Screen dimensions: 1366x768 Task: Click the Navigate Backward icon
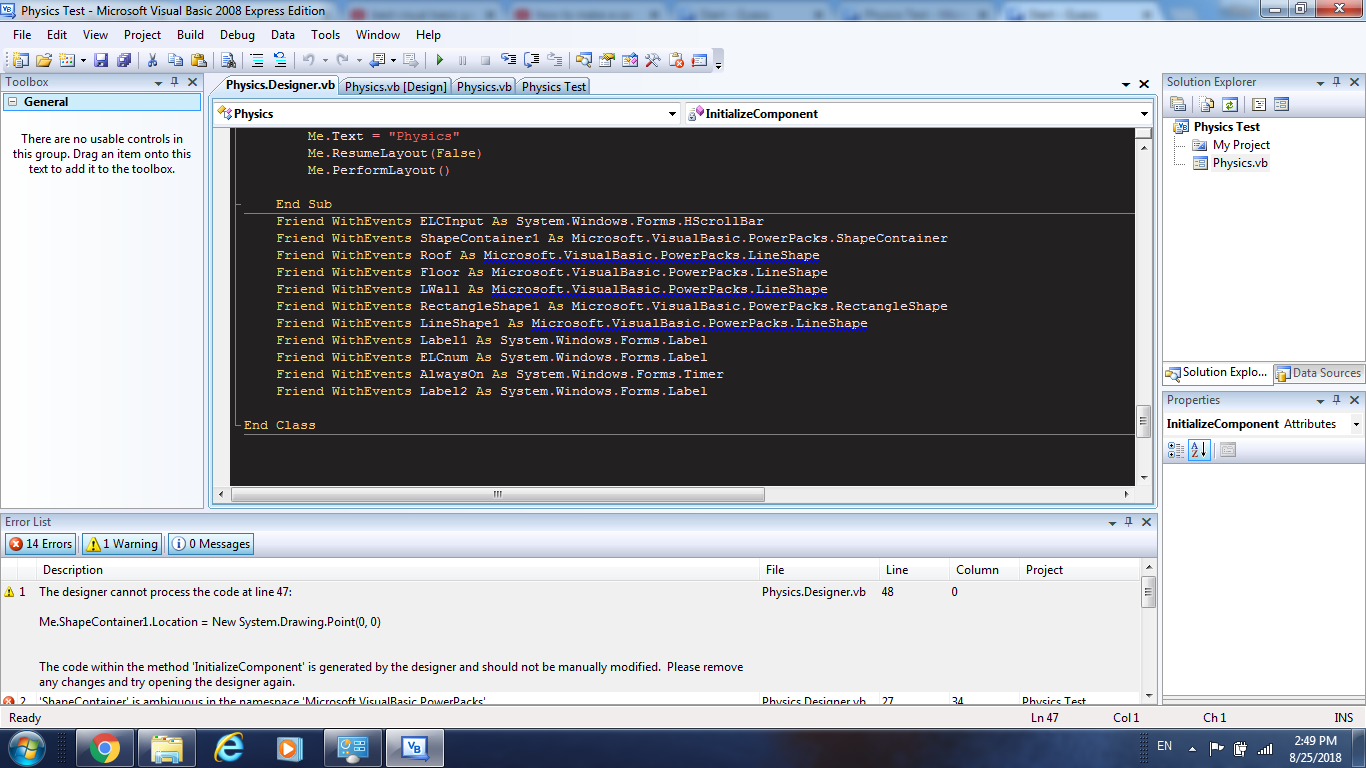pyautogui.click(x=377, y=60)
